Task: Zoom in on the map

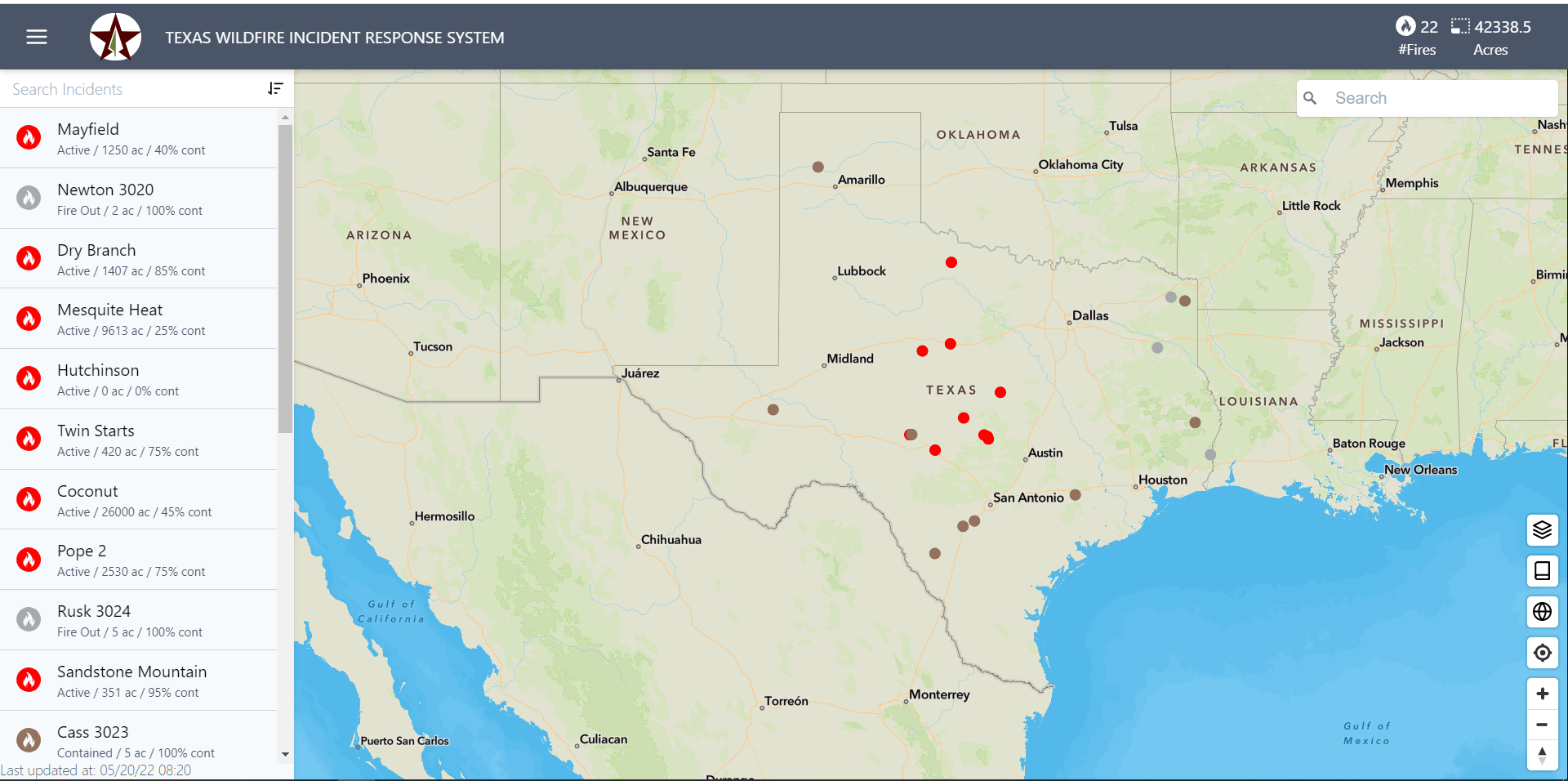Action: pos(1542,694)
